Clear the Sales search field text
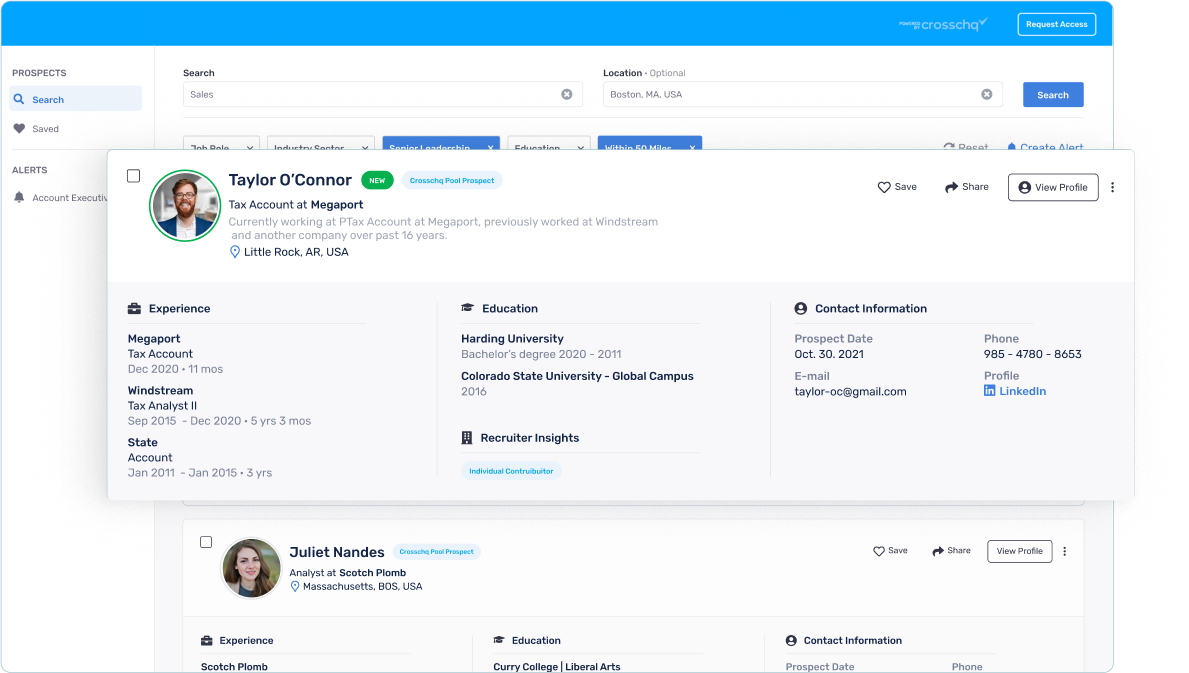Viewport: 1189px width, 673px height. pos(566,94)
